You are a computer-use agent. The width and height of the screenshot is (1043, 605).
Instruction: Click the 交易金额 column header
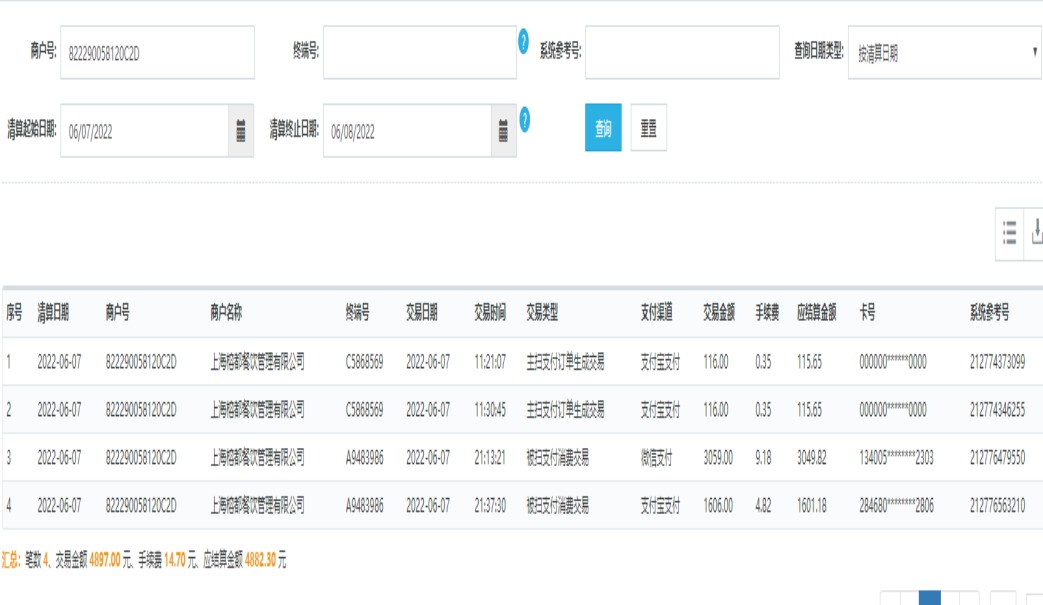tap(719, 313)
